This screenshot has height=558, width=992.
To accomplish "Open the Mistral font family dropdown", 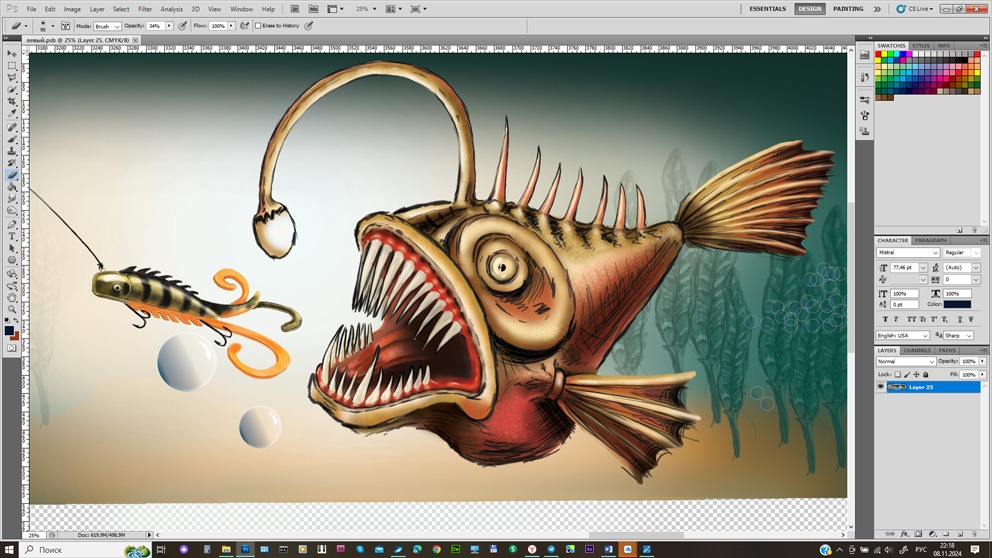I will pos(908,252).
